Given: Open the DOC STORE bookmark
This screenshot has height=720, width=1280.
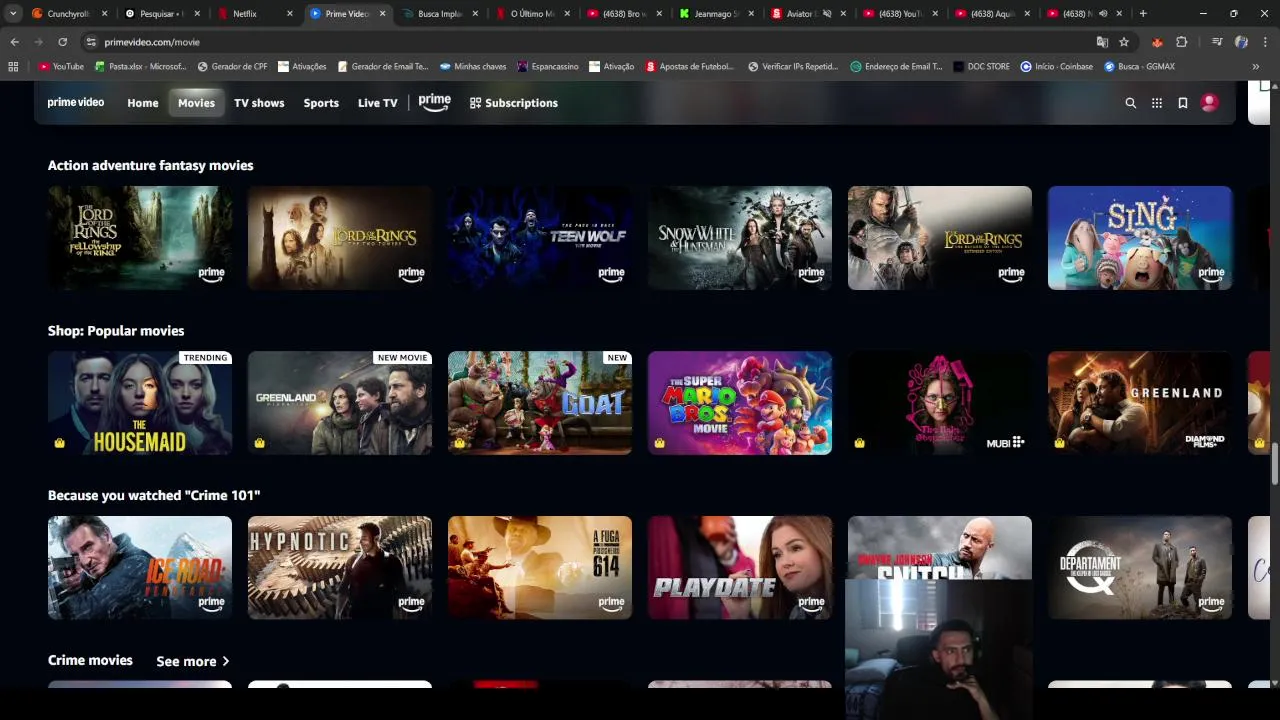Looking at the screenshot, I should [981, 67].
